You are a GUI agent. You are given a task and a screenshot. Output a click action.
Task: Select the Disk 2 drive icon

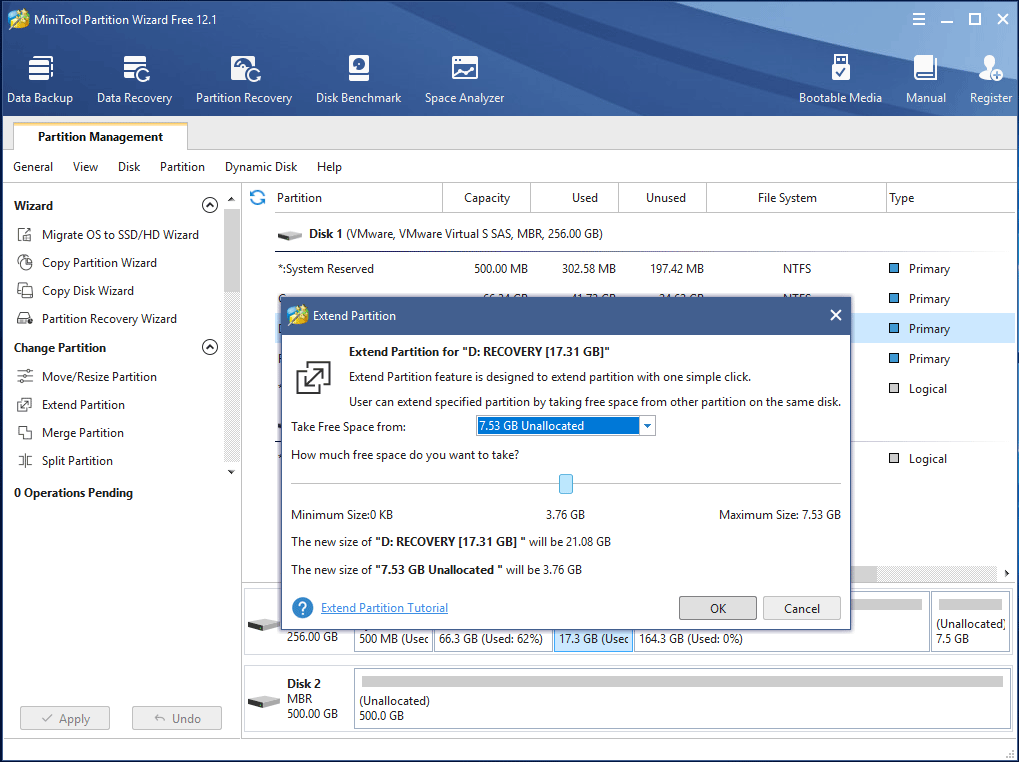[x=264, y=702]
